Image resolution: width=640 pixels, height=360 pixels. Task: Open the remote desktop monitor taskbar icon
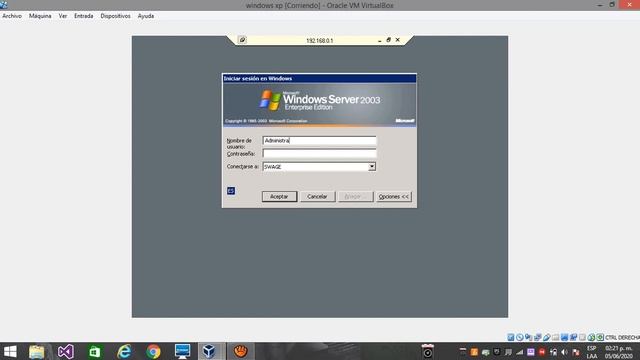[182, 351]
